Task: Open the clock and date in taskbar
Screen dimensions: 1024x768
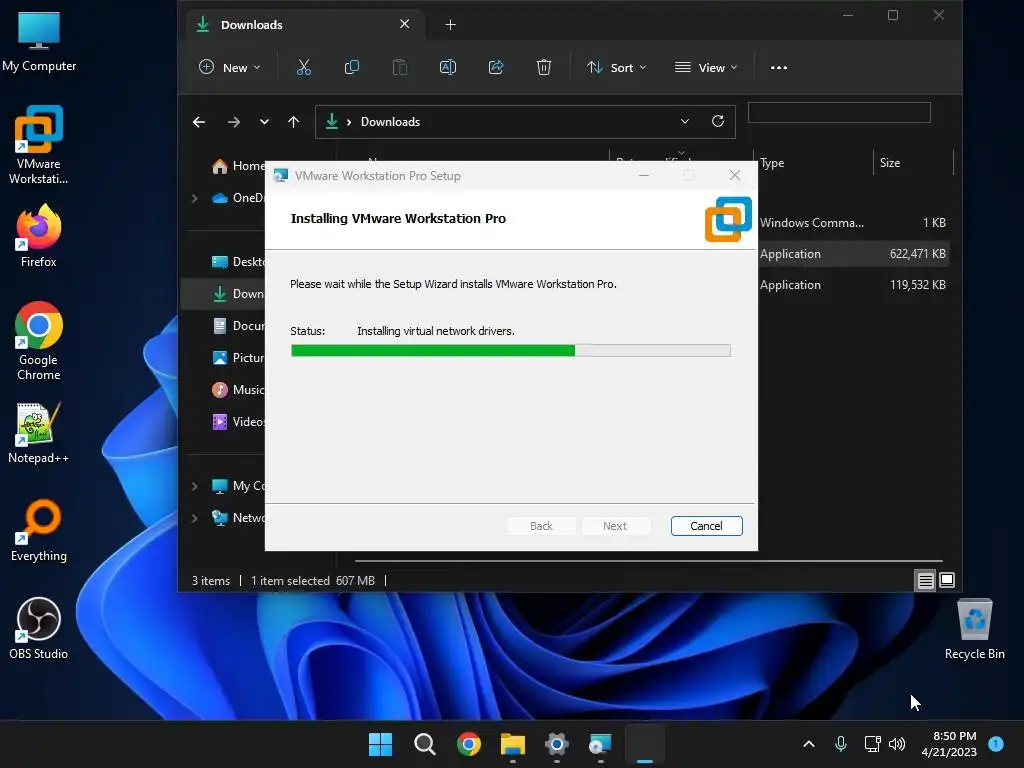Action: tap(949, 744)
